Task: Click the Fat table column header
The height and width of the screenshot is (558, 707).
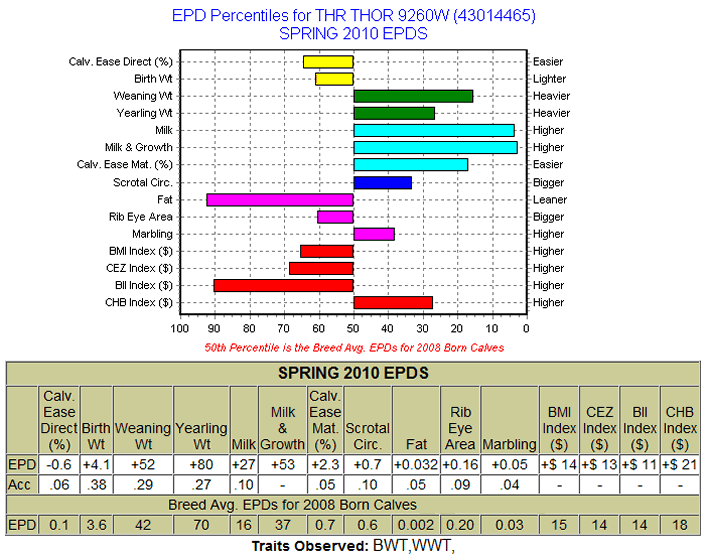Action: click(416, 420)
